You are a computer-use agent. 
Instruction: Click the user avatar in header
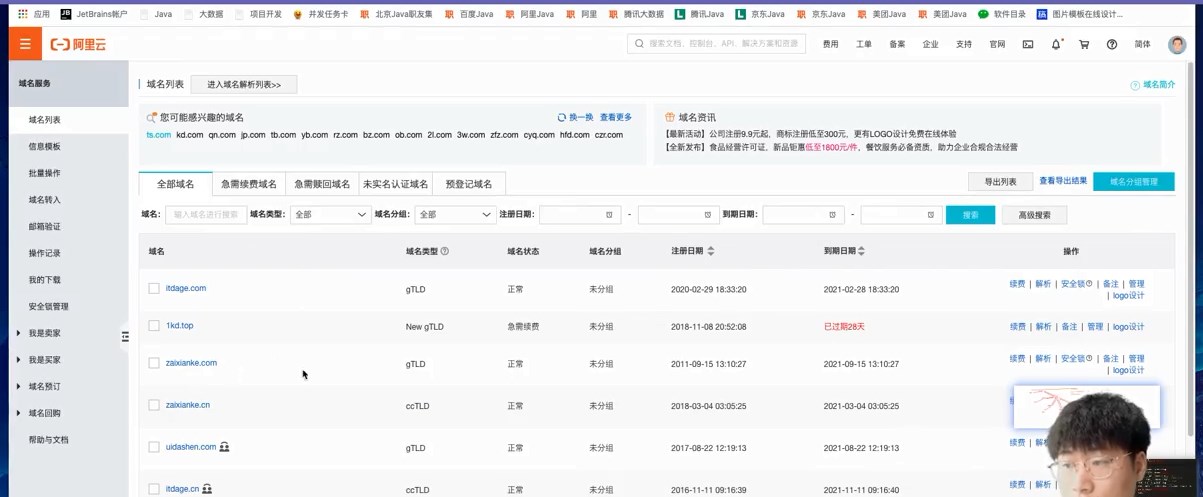[x=1177, y=44]
